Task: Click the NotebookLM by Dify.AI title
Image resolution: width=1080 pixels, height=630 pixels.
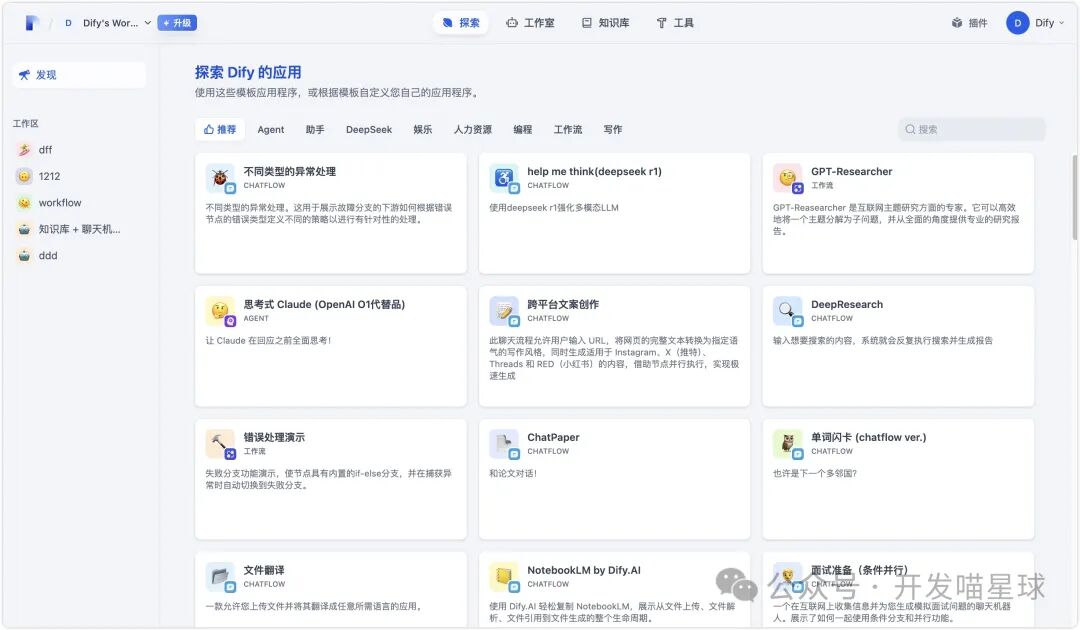Action: pos(583,570)
